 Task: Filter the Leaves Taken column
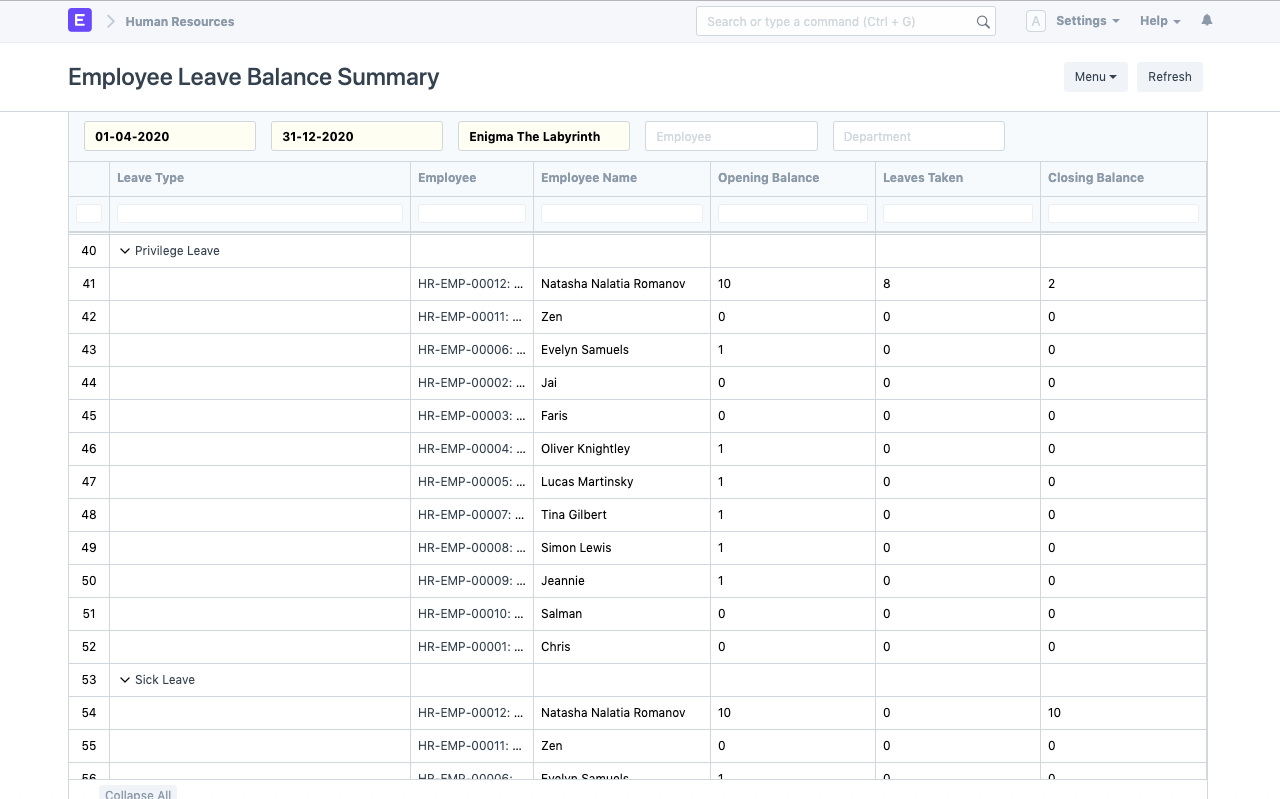[x=958, y=213]
